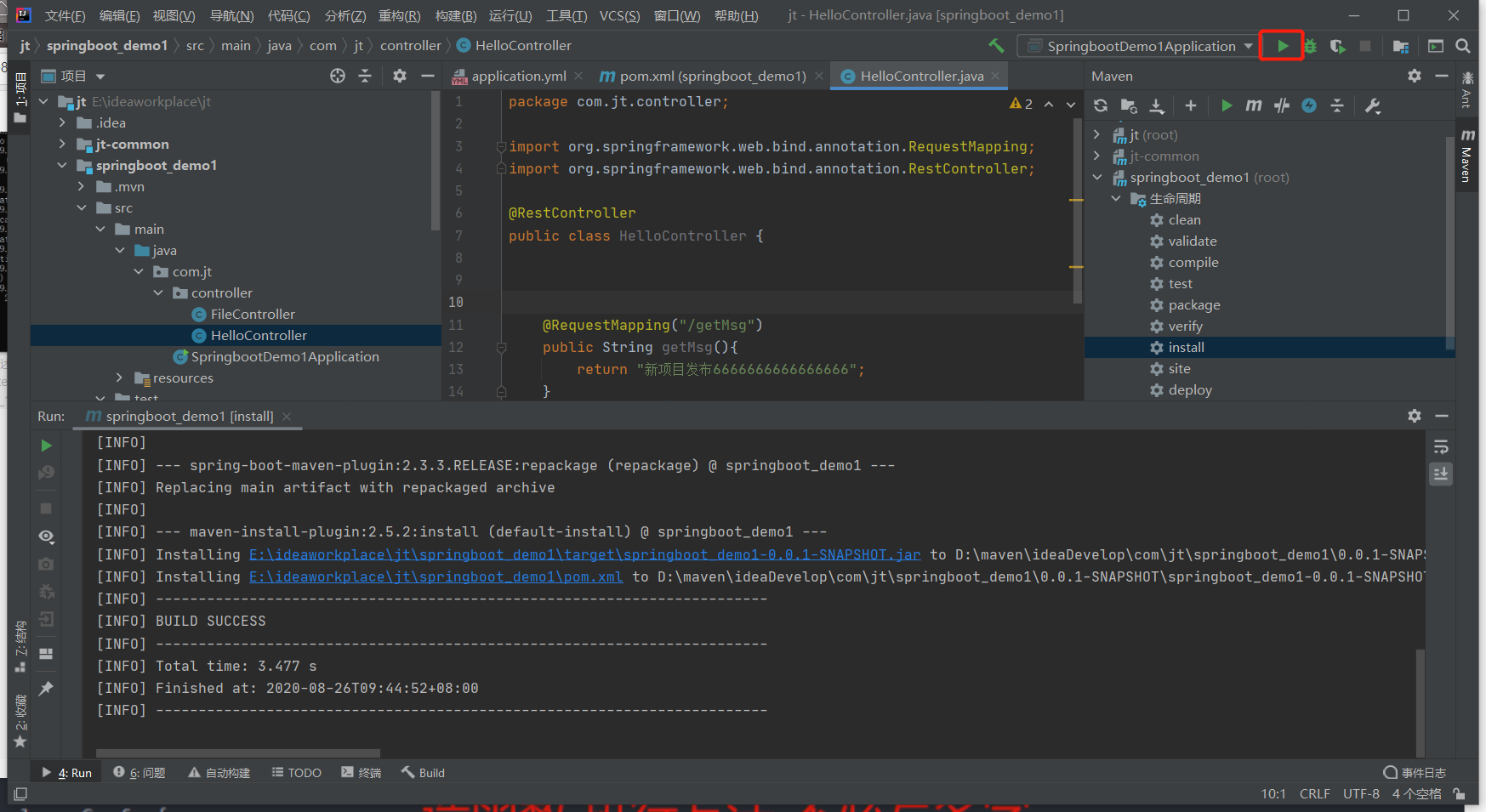The image size is (1486, 812).
Task: Hide the Run tool window
Action: [x=1442, y=416]
